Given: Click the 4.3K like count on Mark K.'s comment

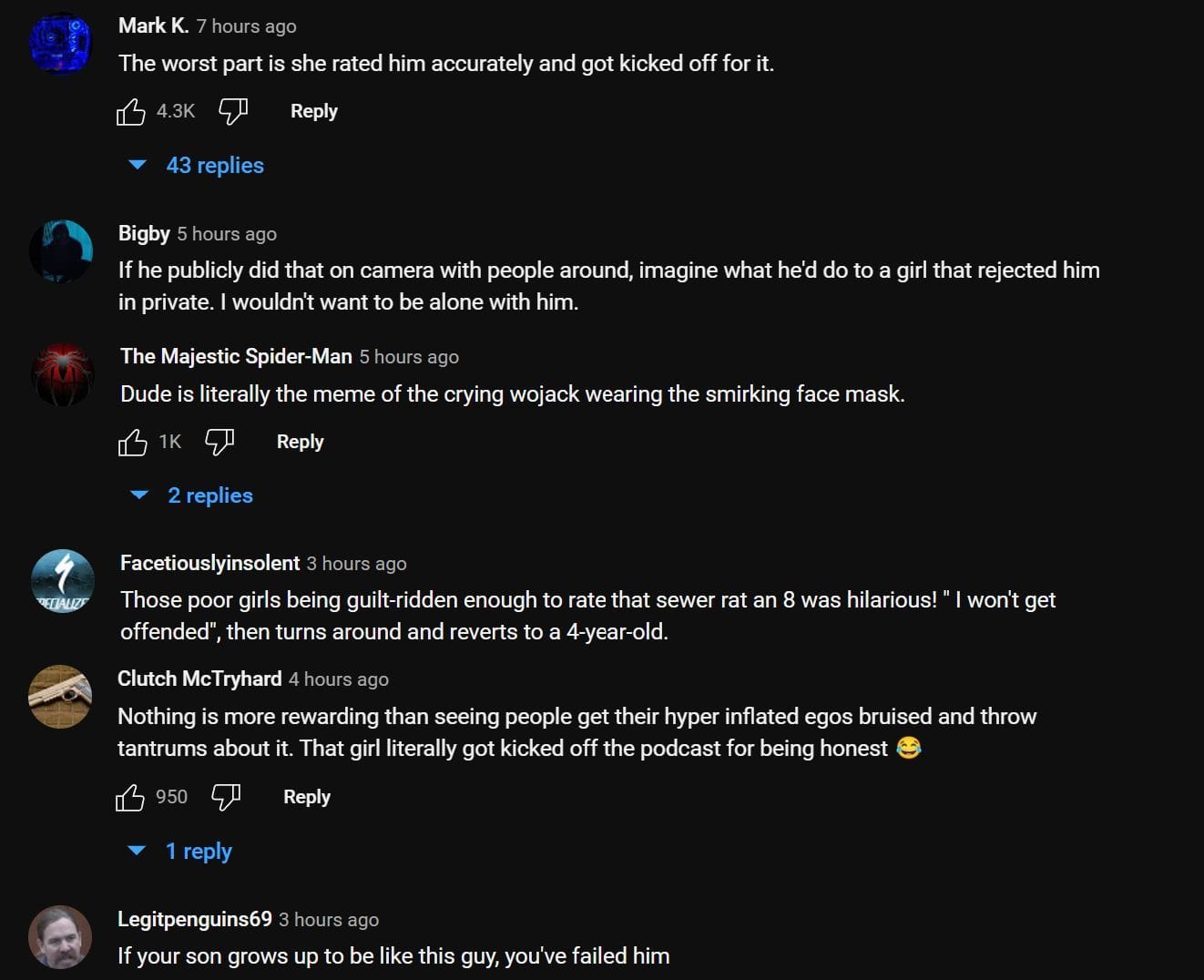Looking at the screenshot, I should [x=175, y=110].
